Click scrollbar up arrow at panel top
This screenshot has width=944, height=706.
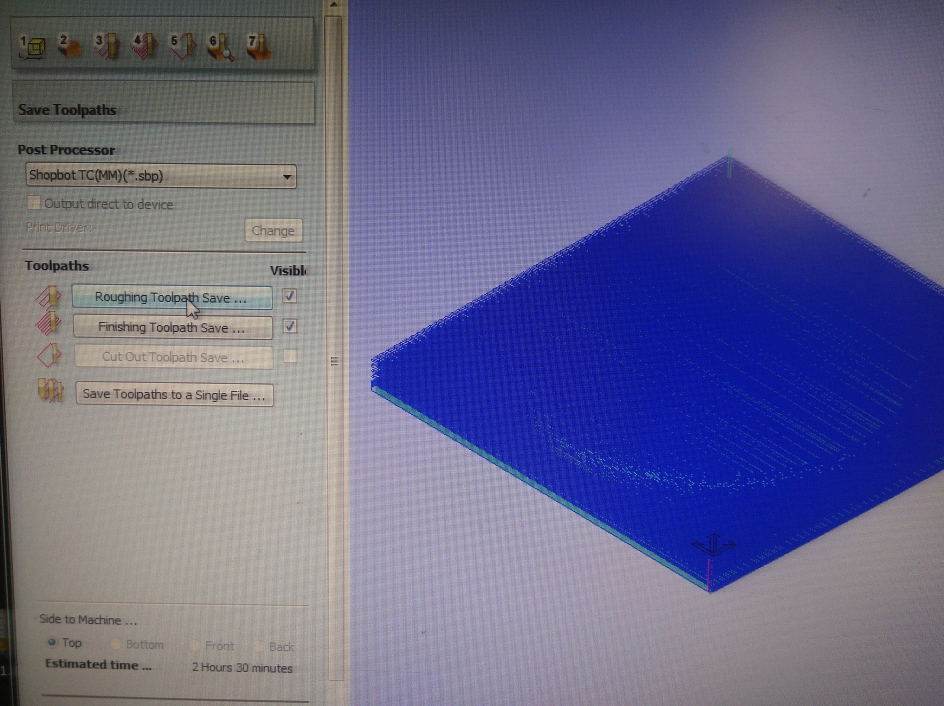(x=334, y=6)
